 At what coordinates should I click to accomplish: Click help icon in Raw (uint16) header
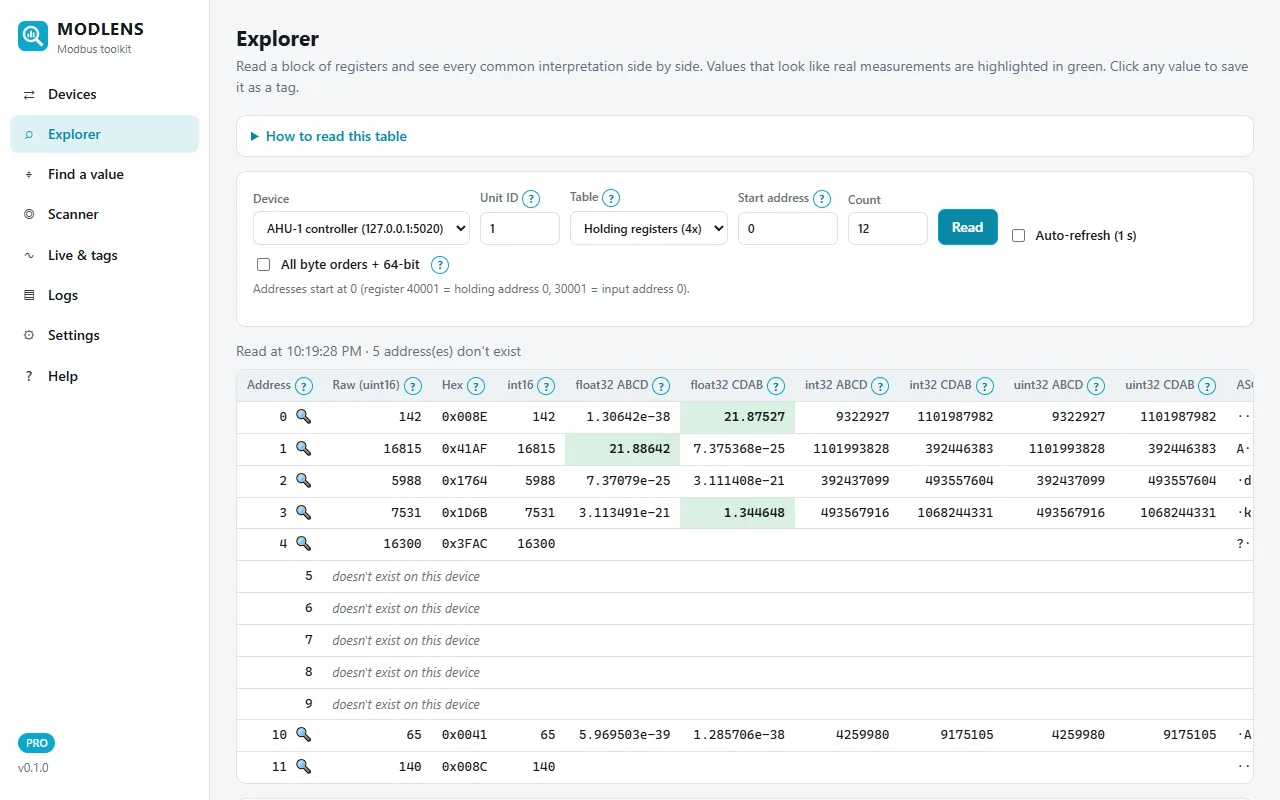pyautogui.click(x=412, y=386)
